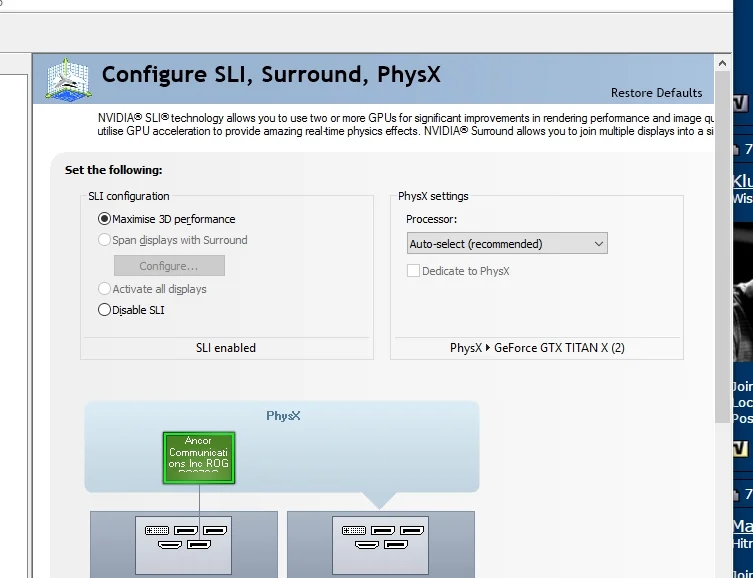Click the scrollbar up arrow
This screenshot has width=753, height=578.
click(722, 63)
